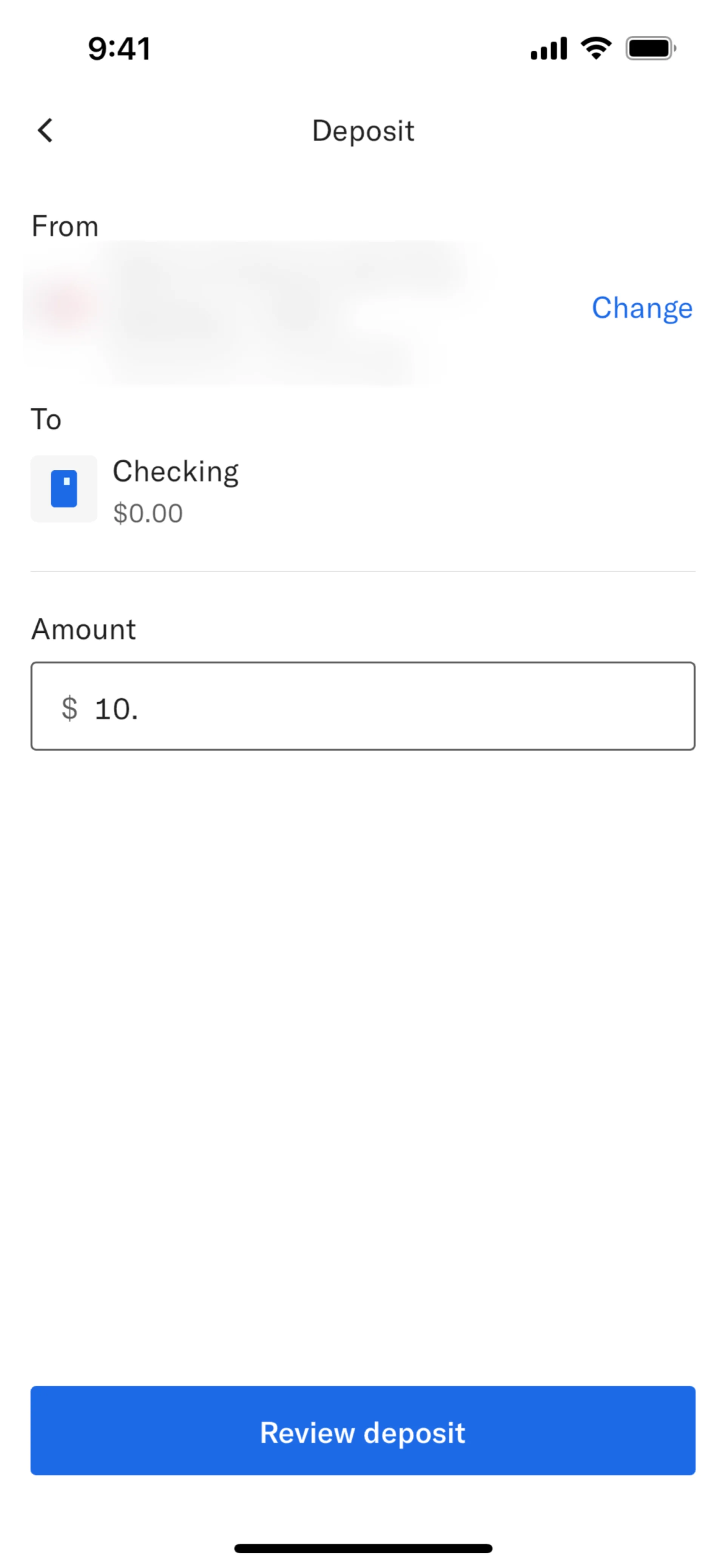Viewport: 725px width, 1568px height.
Task: Click Change to switch source account
Action: pyautogui.click(x=642, y=308)
